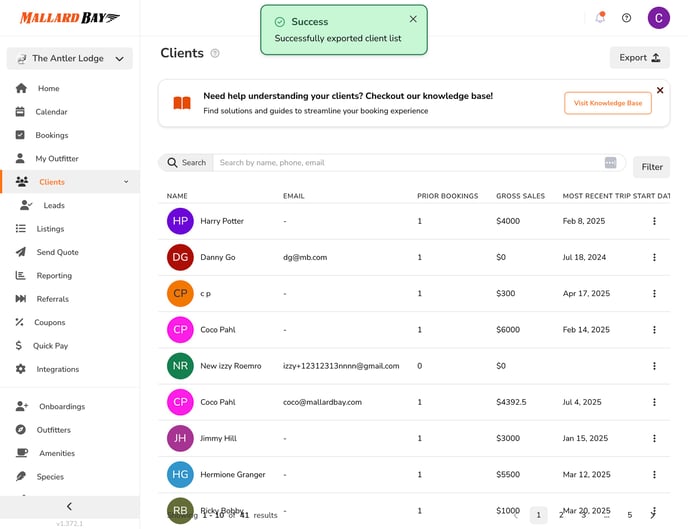Open options menu for New izzy Roemro

[654, 366]
